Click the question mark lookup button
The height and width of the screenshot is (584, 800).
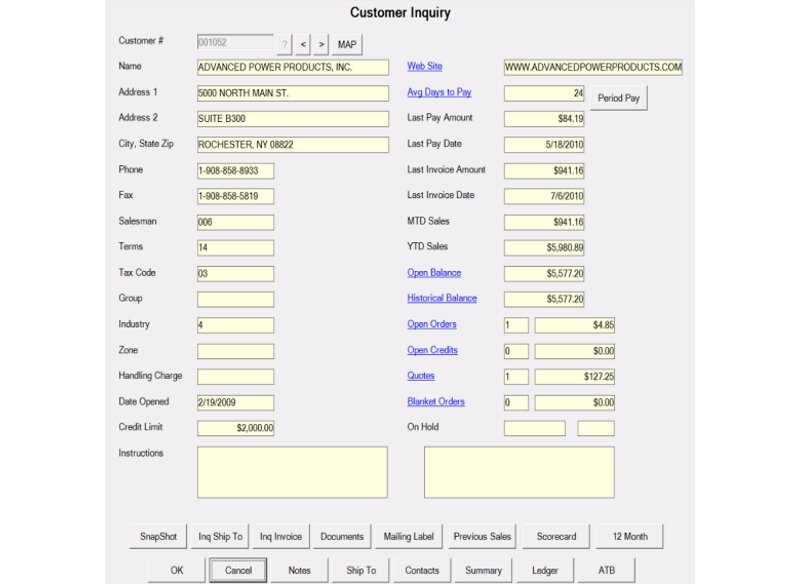285,44
